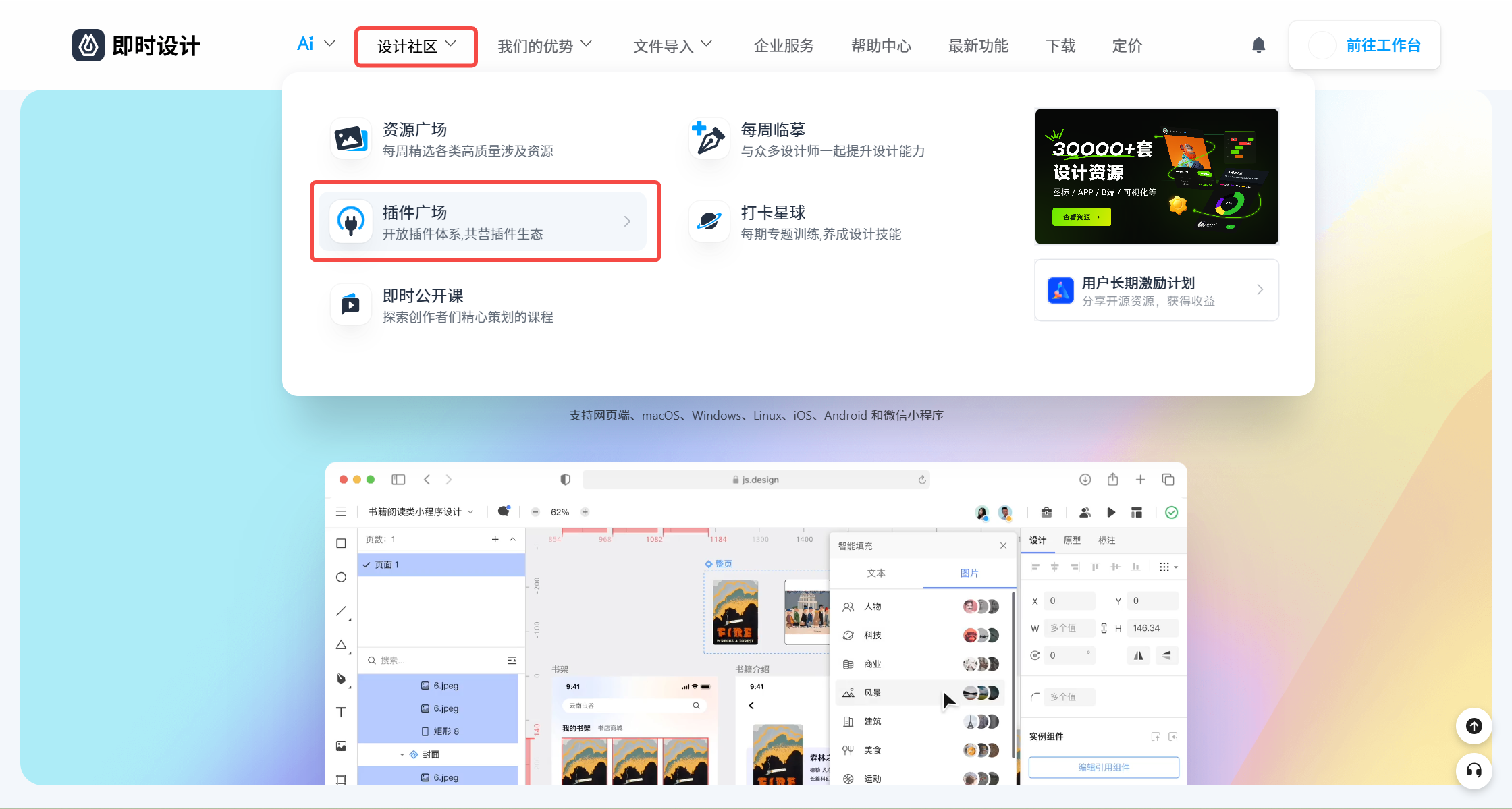Click the 资源广场 picture icon
Viewport: 1512px width, 809px height.
coord(351,139)
